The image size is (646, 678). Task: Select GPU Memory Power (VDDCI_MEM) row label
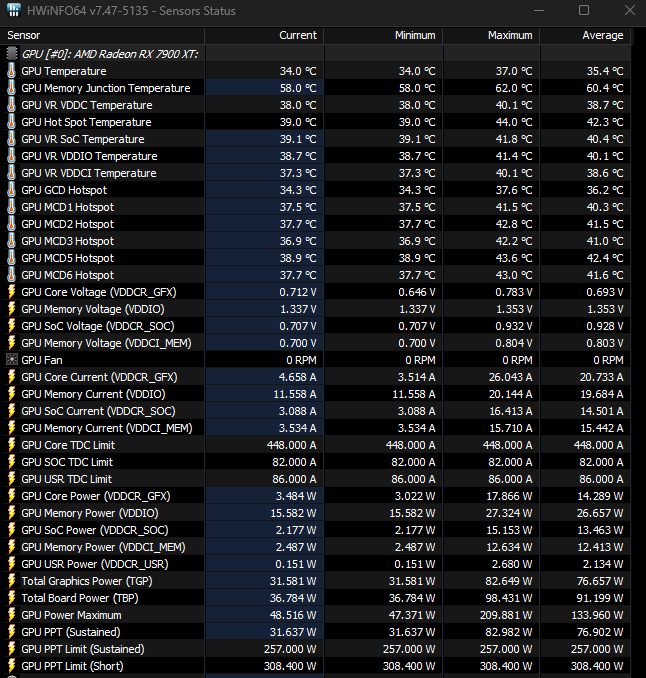[103, 547]
